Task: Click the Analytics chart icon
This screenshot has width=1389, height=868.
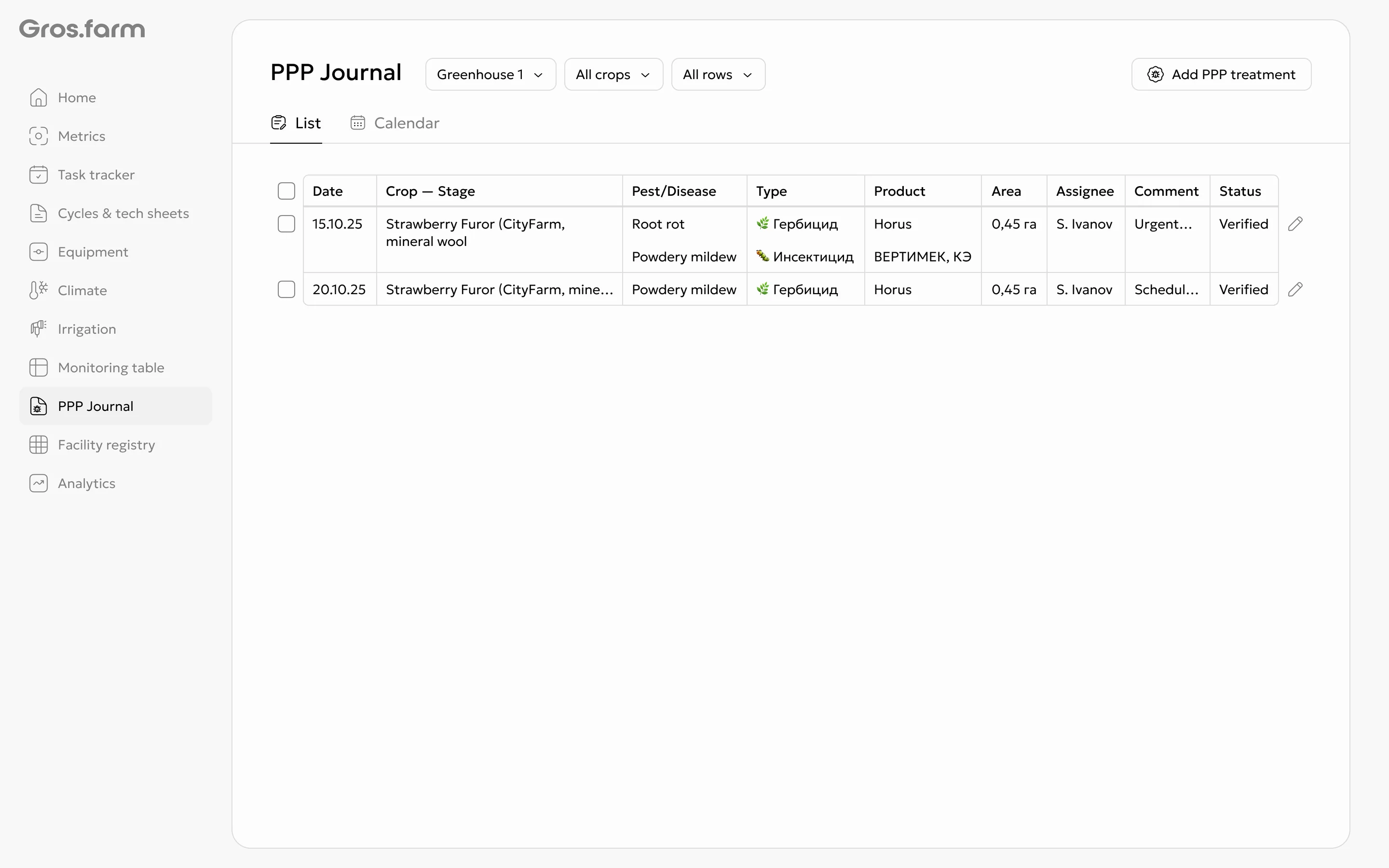Action: pyautogui.click(x=39, y=483)
